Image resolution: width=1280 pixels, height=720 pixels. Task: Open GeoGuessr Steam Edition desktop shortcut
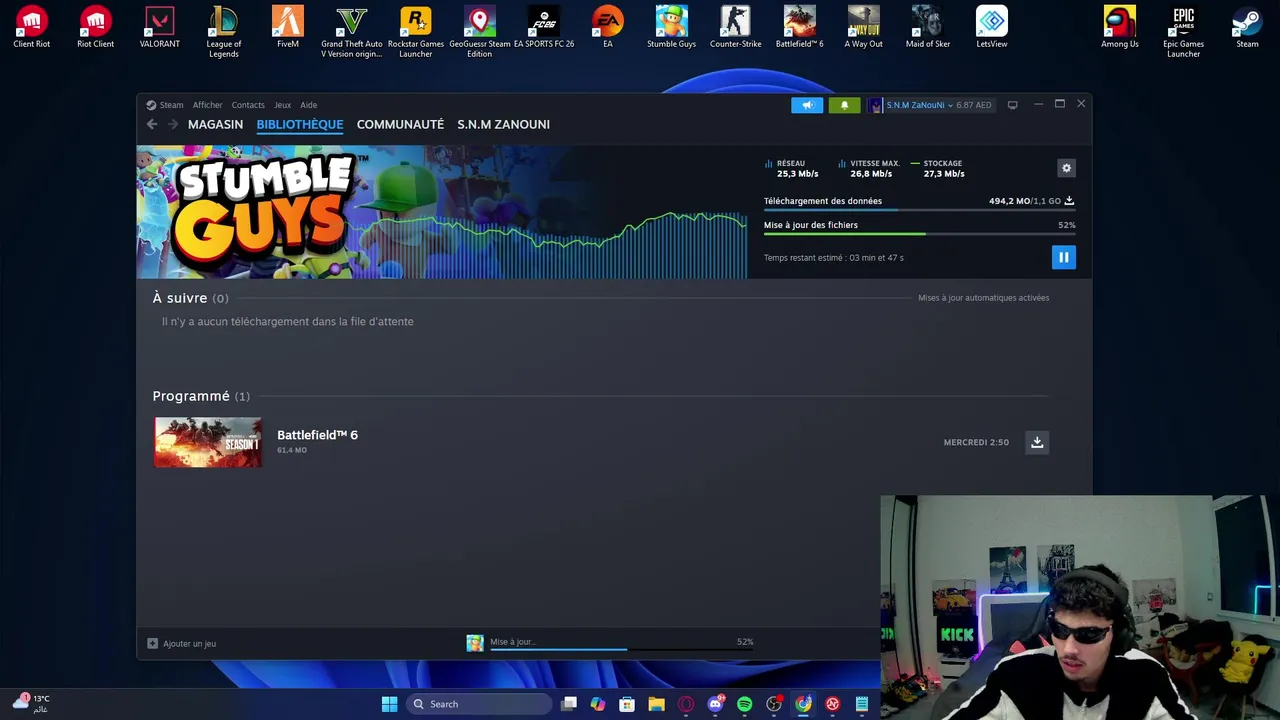point(480,32)
